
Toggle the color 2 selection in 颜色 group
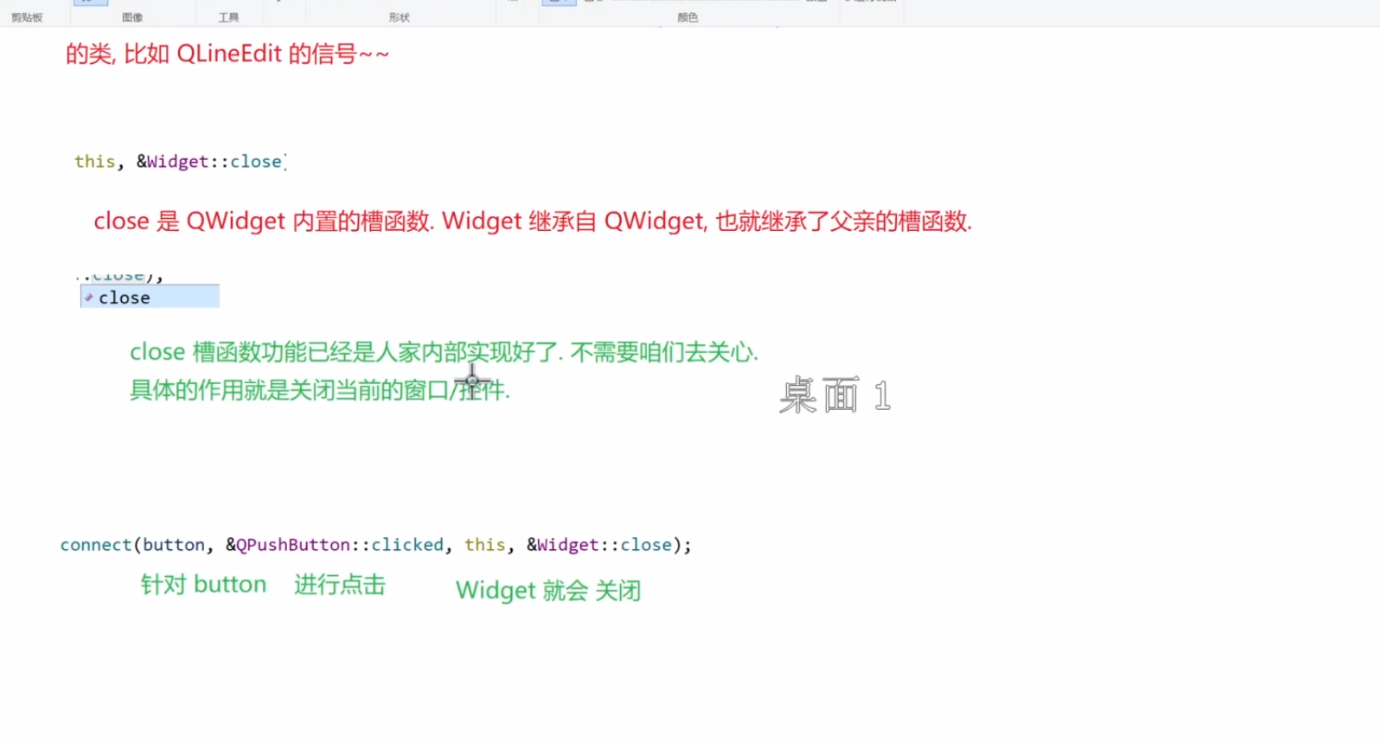pyautogui.click(x=590, y=4)
